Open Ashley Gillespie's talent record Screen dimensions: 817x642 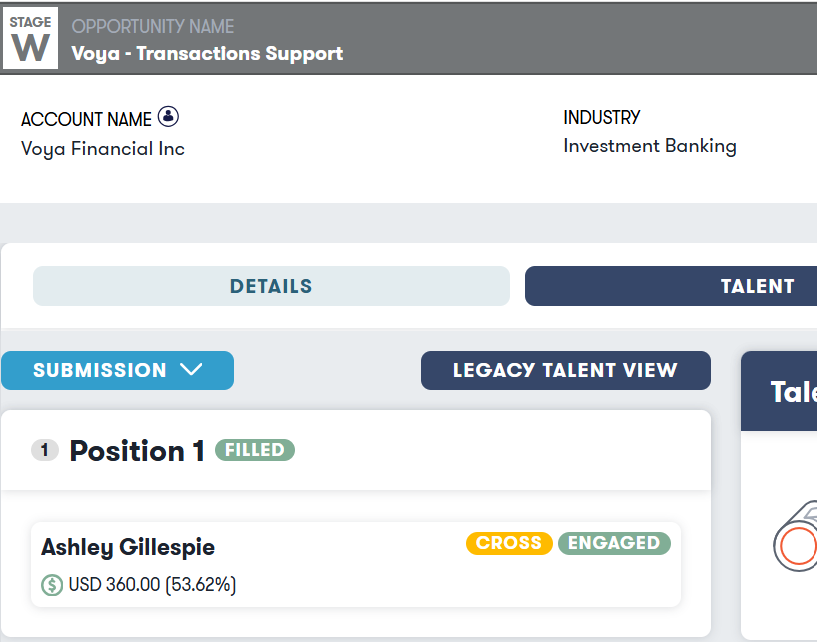(128, 547)
